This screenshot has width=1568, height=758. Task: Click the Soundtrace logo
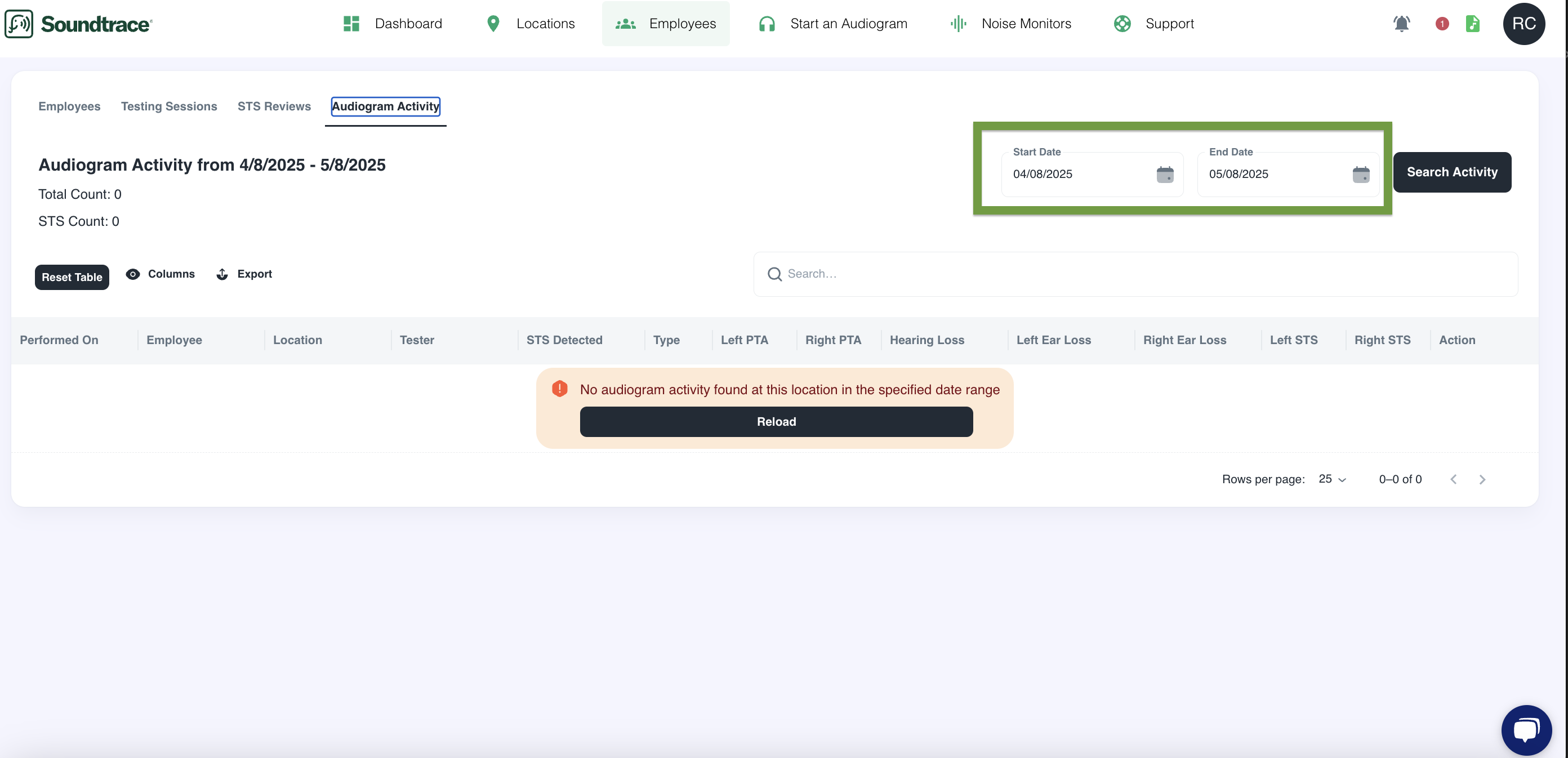79,24
